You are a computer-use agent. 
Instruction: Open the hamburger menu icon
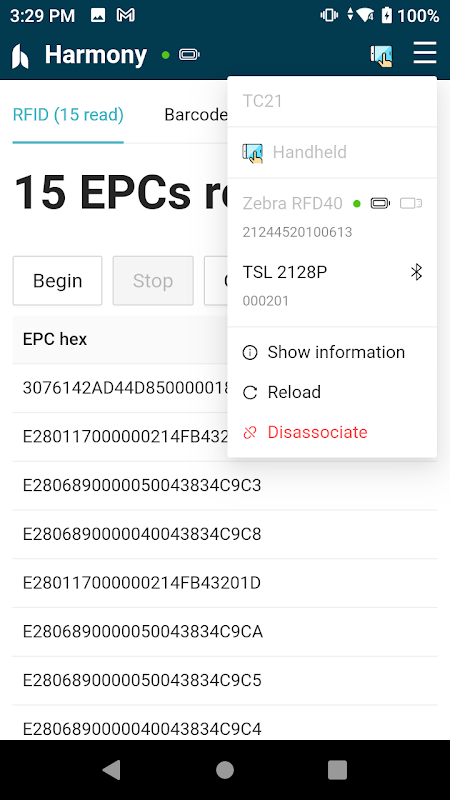(x=424, y=53)
